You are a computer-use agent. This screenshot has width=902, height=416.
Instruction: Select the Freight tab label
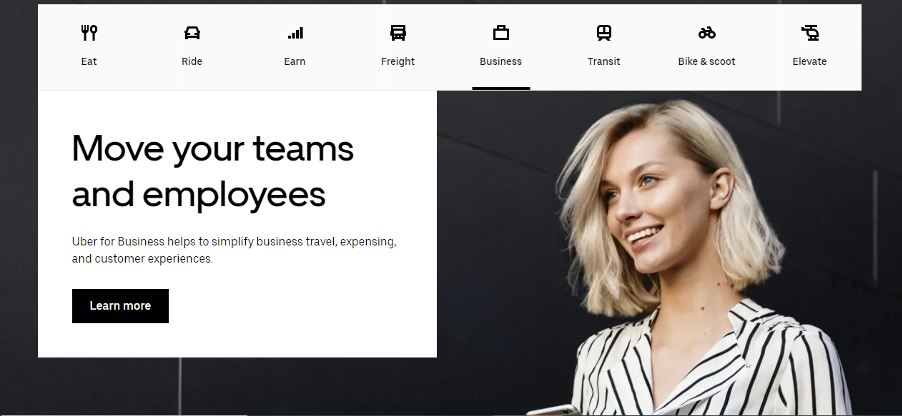pyautogui.click(x=398, y=61)
